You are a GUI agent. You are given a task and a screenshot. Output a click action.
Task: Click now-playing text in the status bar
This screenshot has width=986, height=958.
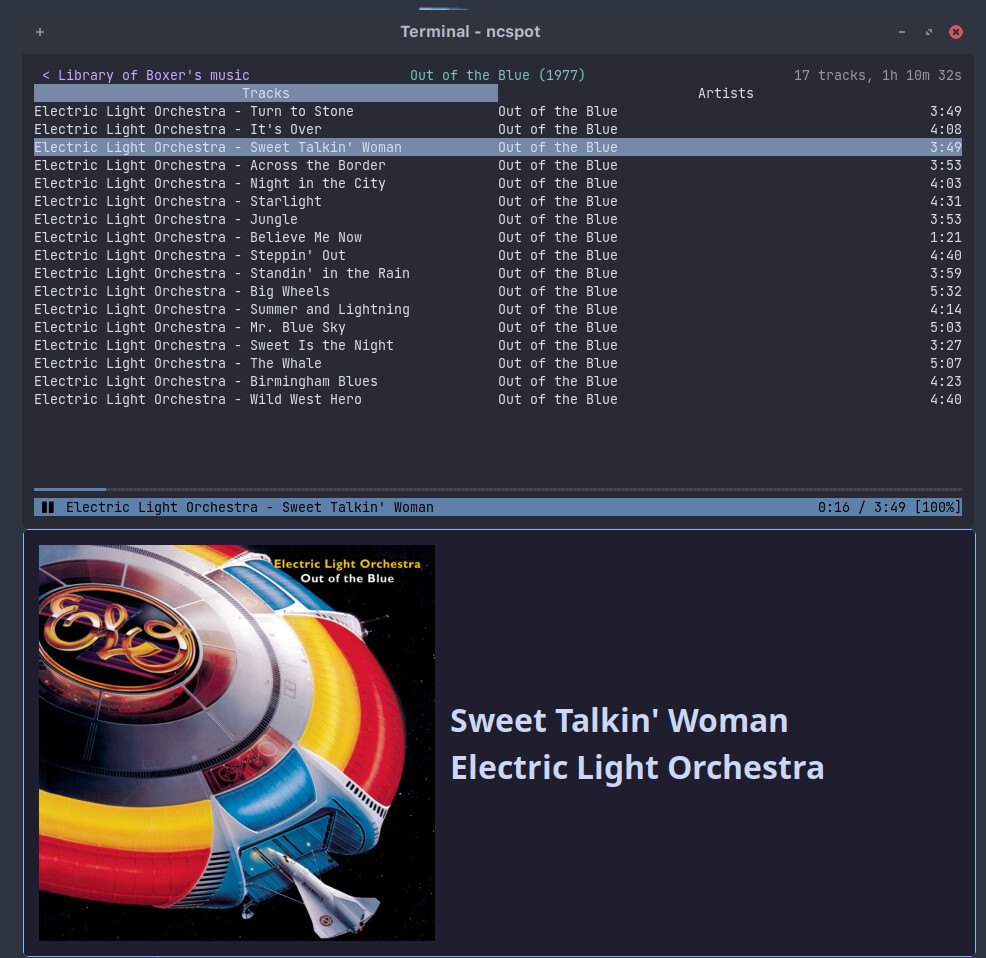click(250, 507)
